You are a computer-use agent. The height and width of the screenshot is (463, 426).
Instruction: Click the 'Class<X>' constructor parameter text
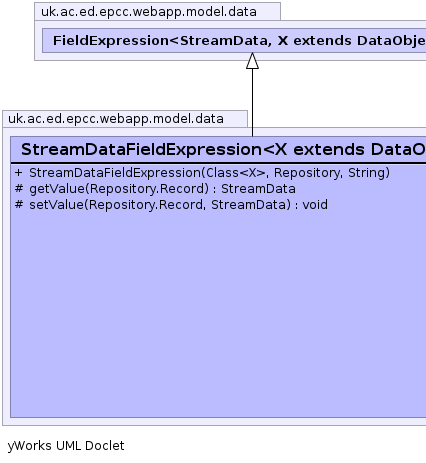click(236, 173)
